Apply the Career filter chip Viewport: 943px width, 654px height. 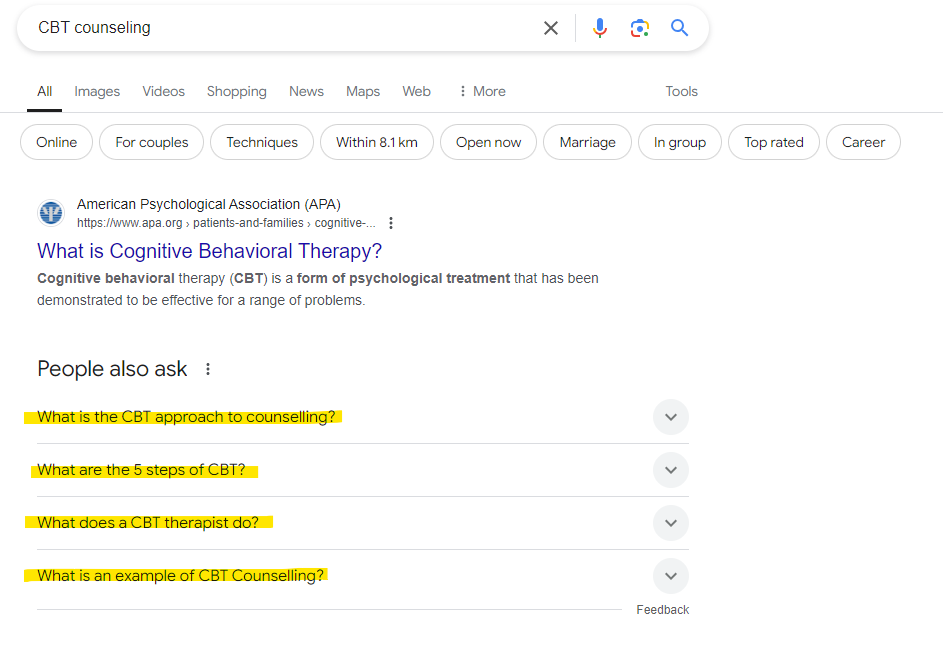click(x=863, y=143)
